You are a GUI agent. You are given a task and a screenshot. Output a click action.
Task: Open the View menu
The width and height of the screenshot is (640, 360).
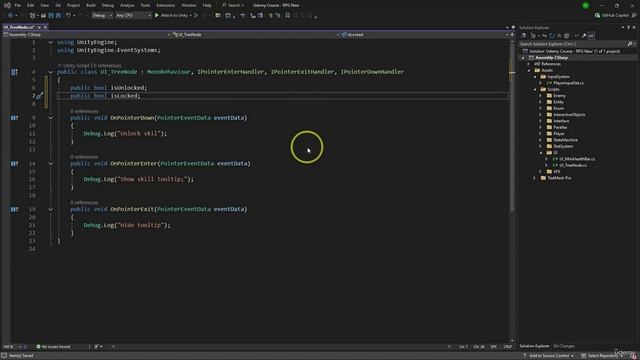coord(44,5)
